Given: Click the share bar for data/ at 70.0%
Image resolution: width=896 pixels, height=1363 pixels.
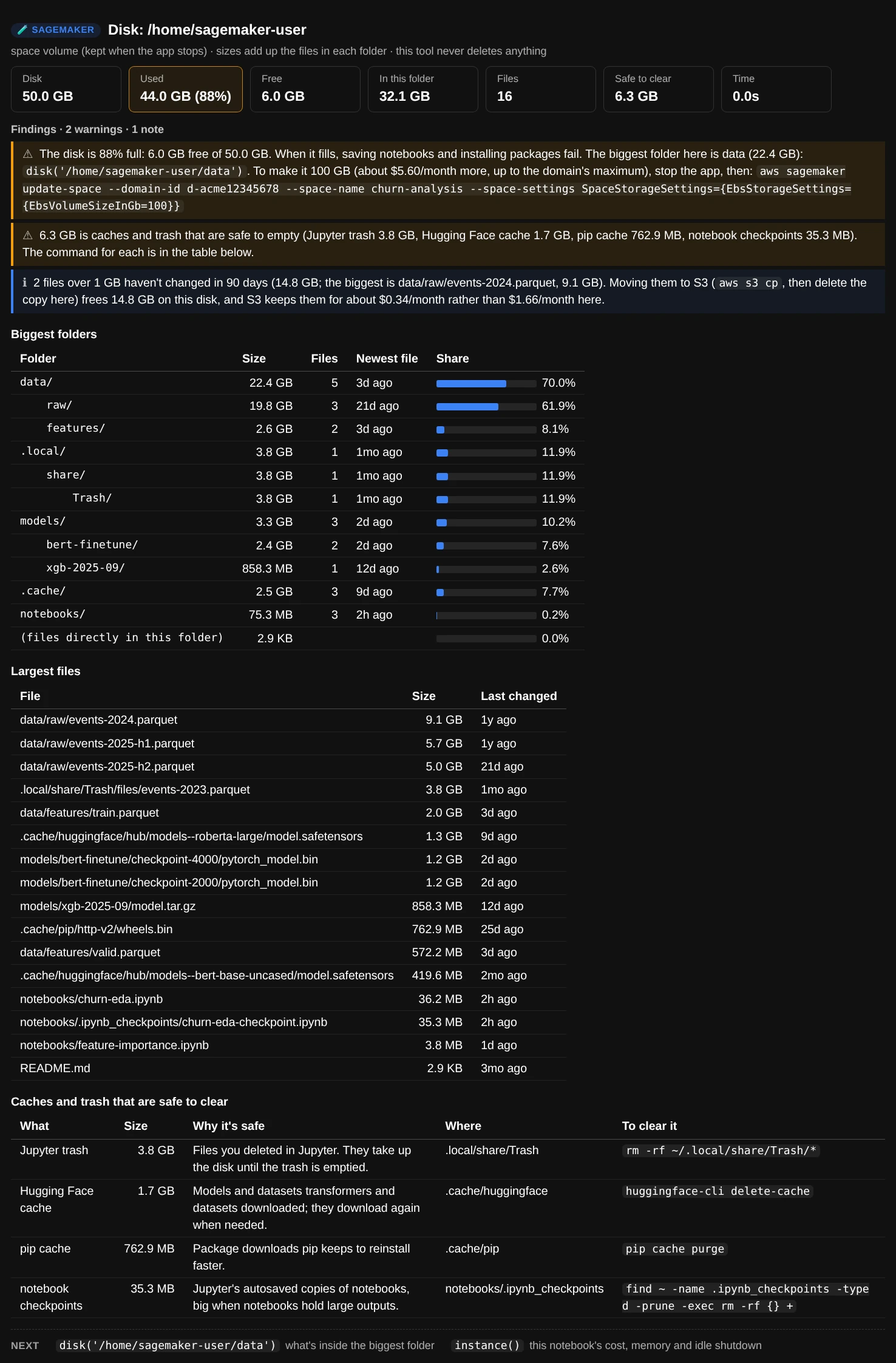Looking at the screenshot, I should pyautogui.click(x=486, y=384).
